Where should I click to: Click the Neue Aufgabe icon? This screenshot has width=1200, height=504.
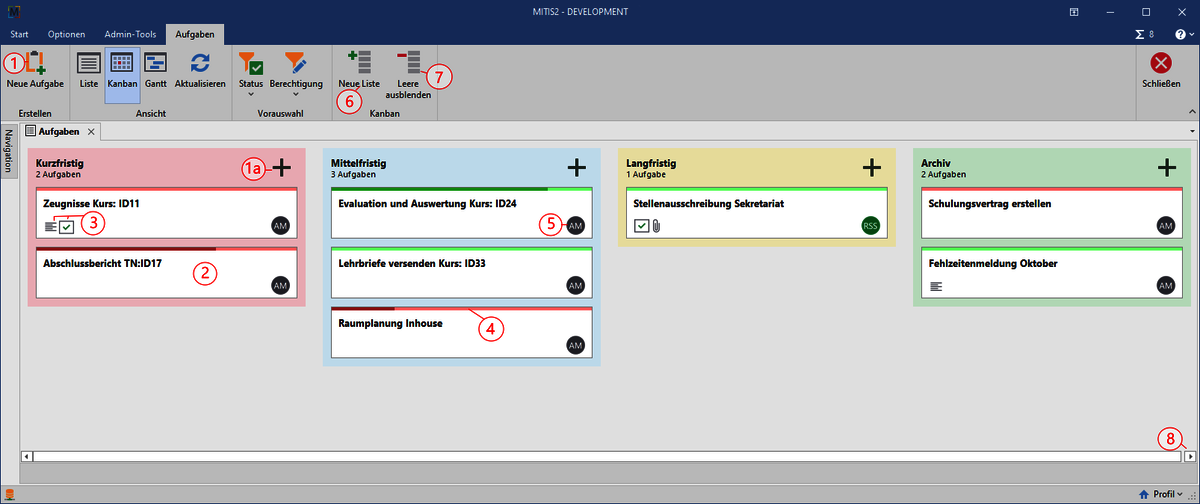click(x=35, y=65)
